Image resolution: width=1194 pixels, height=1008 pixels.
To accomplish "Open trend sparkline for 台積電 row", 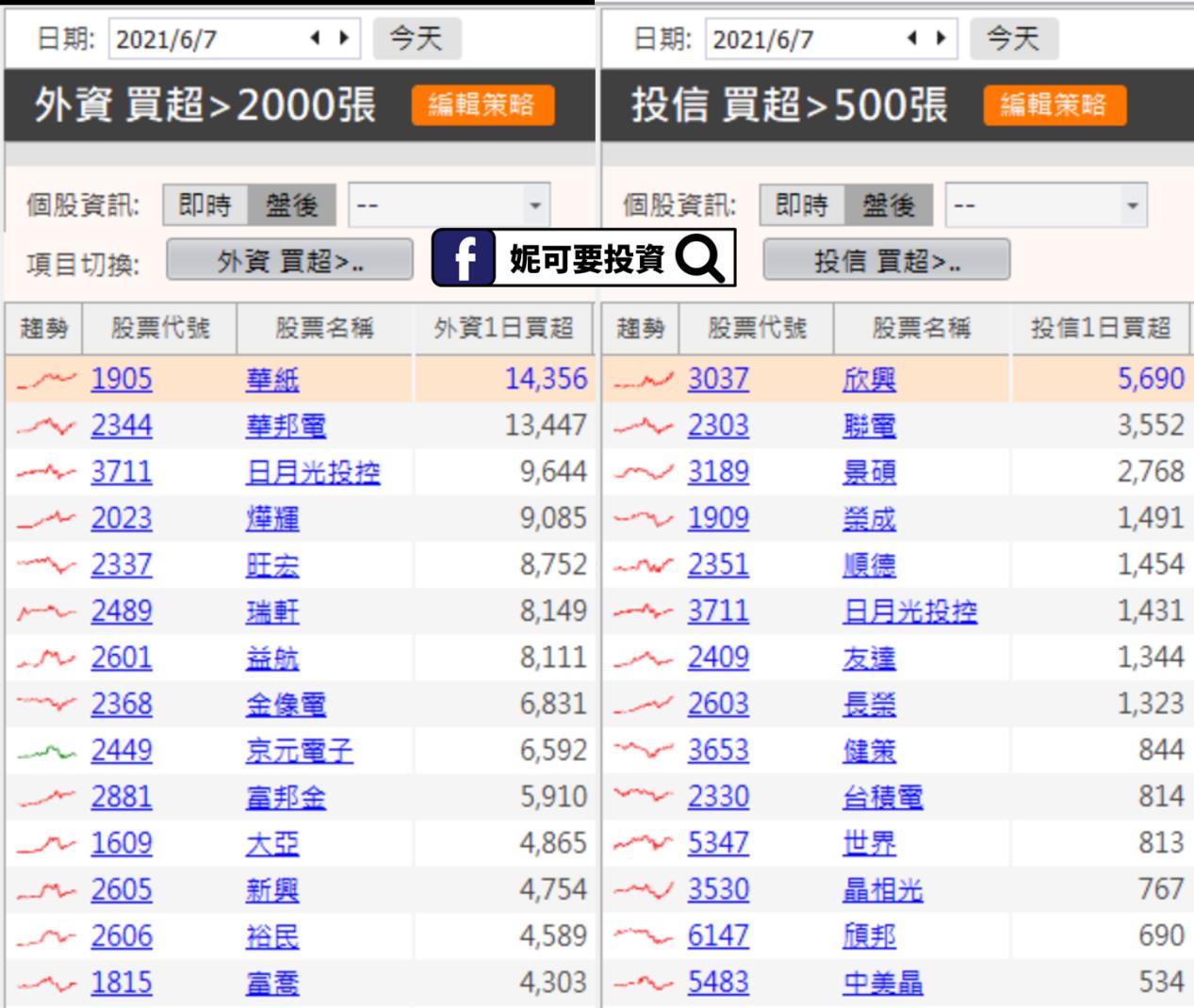I will tap(644, 797).
